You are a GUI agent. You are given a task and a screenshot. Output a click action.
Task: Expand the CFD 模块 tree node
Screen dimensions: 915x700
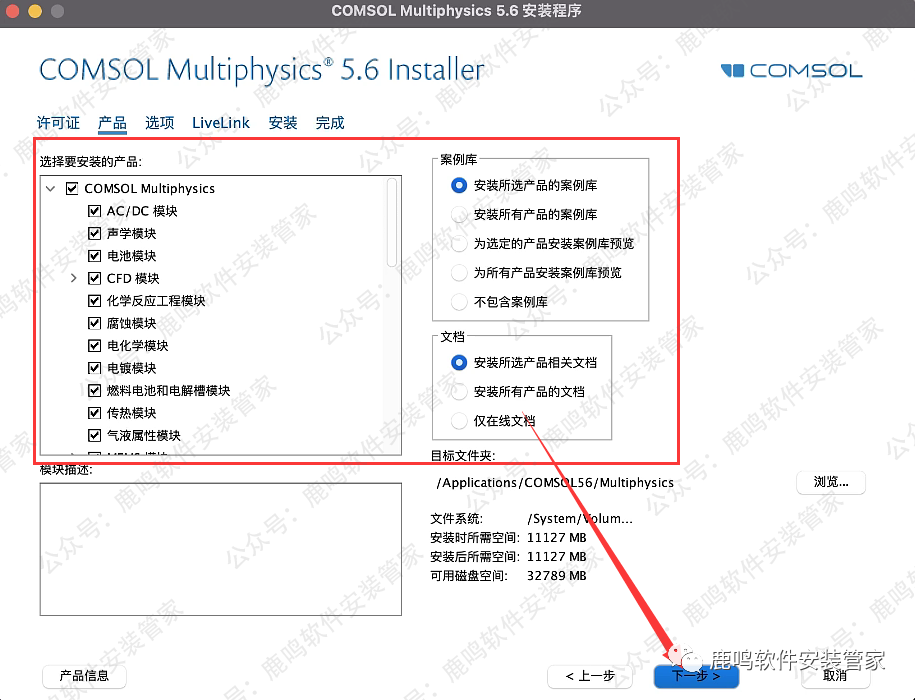[x=74, y=279]
